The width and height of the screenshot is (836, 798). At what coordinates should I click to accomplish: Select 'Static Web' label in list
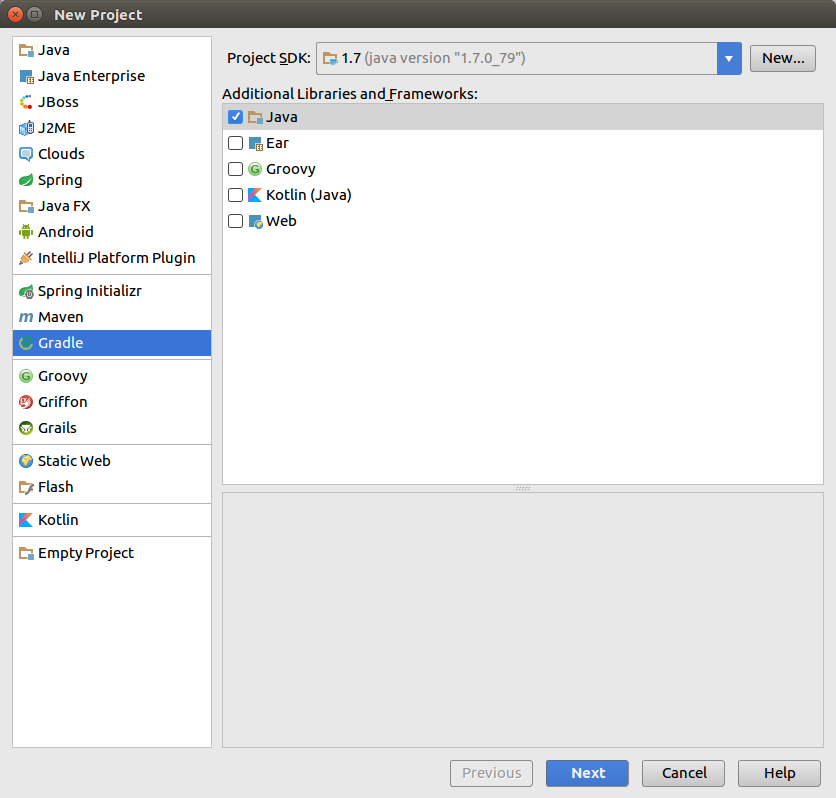74,461
